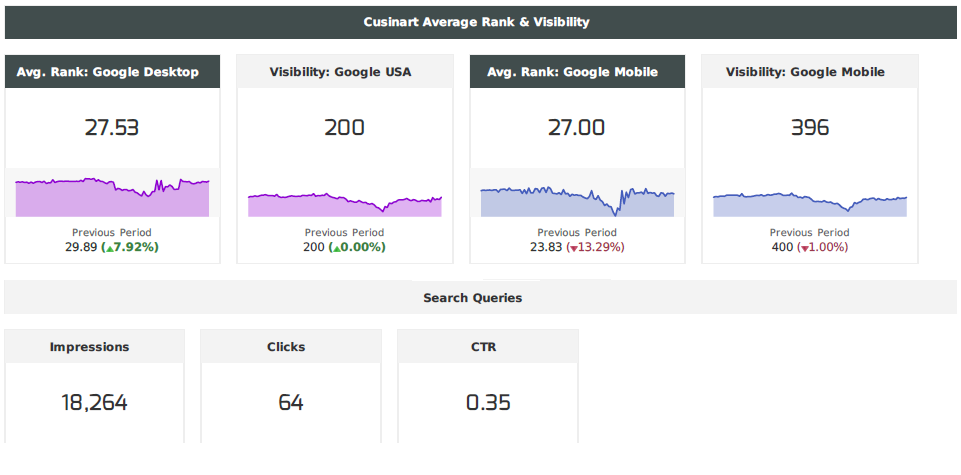This screenshot has height=475, width=961.
Task: Click the 200 Google USA visibility value
Action: 344,128
